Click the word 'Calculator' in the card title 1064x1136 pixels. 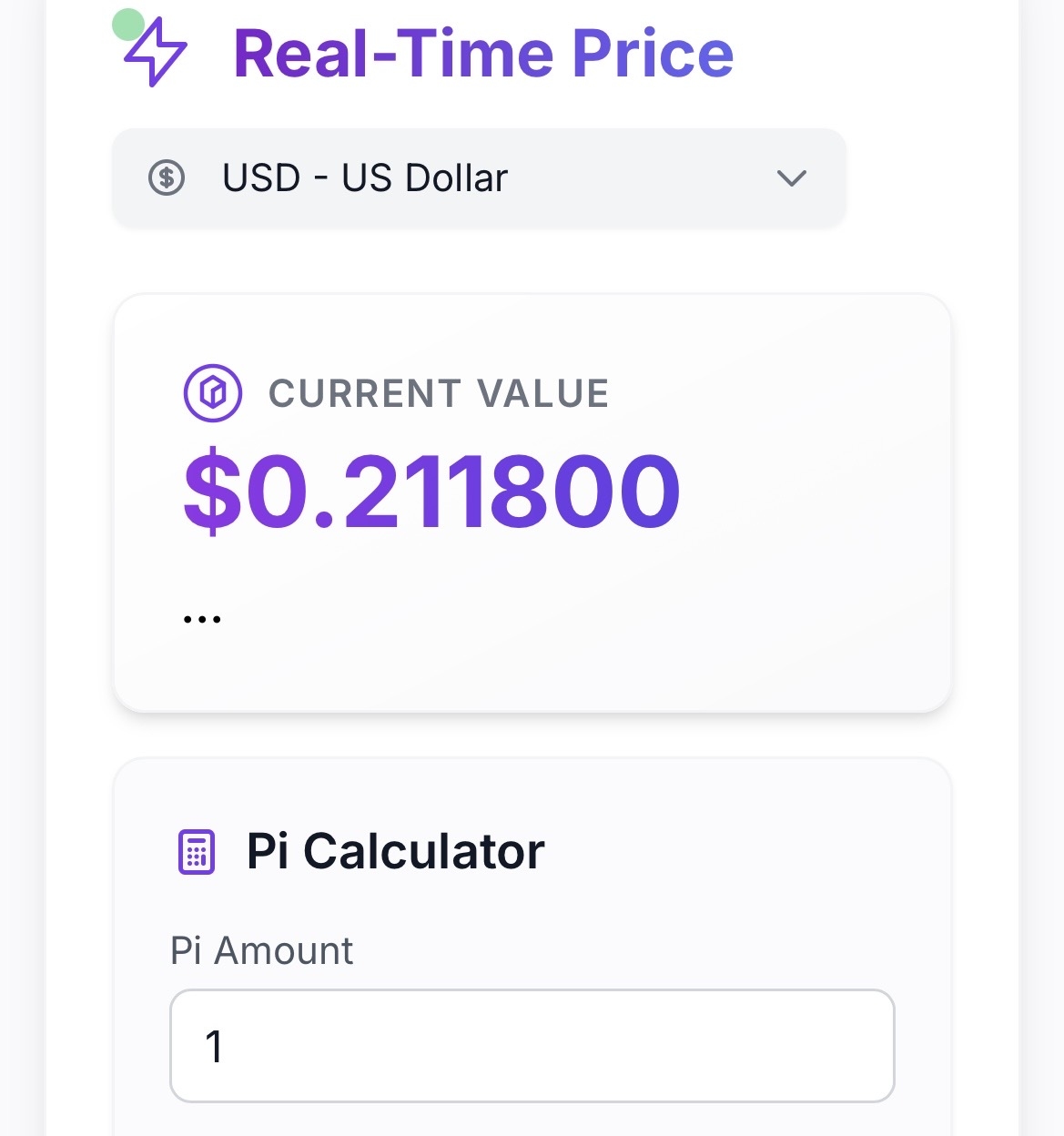pos(423,852)
